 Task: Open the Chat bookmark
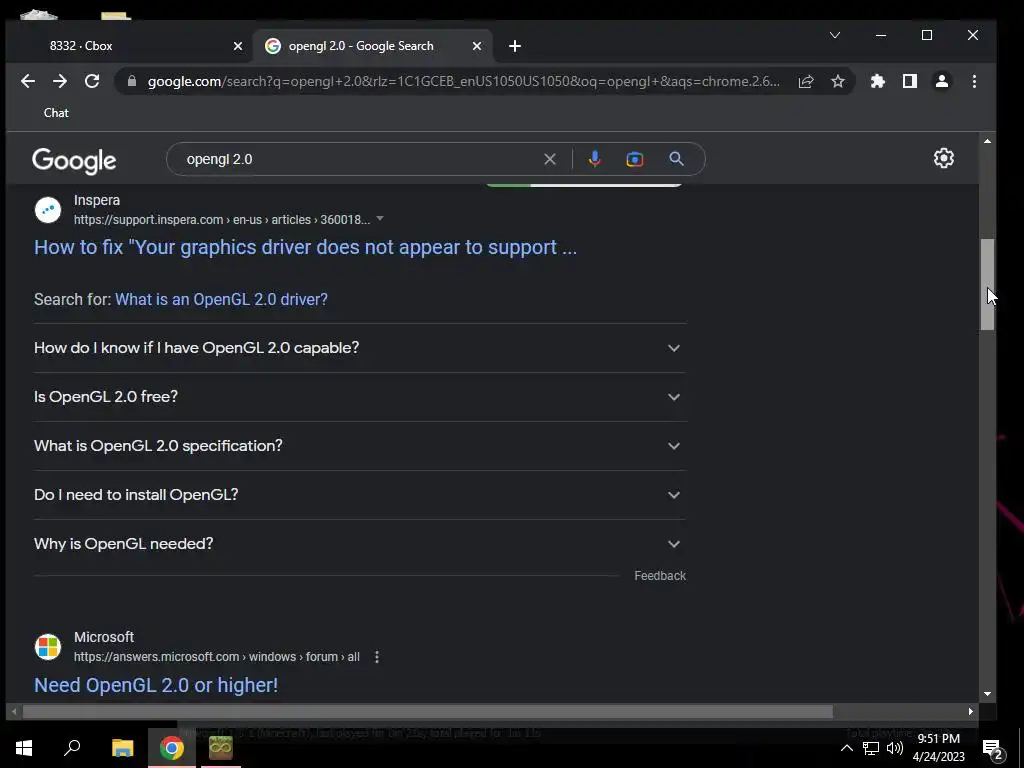pos(56,113)
